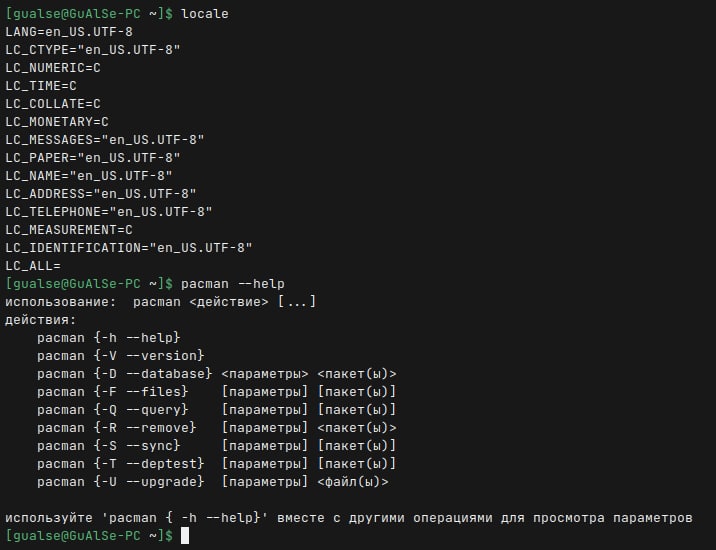Click the typed 'locale' command on the first line
This screenshot has width=716, height=550.
205,13
